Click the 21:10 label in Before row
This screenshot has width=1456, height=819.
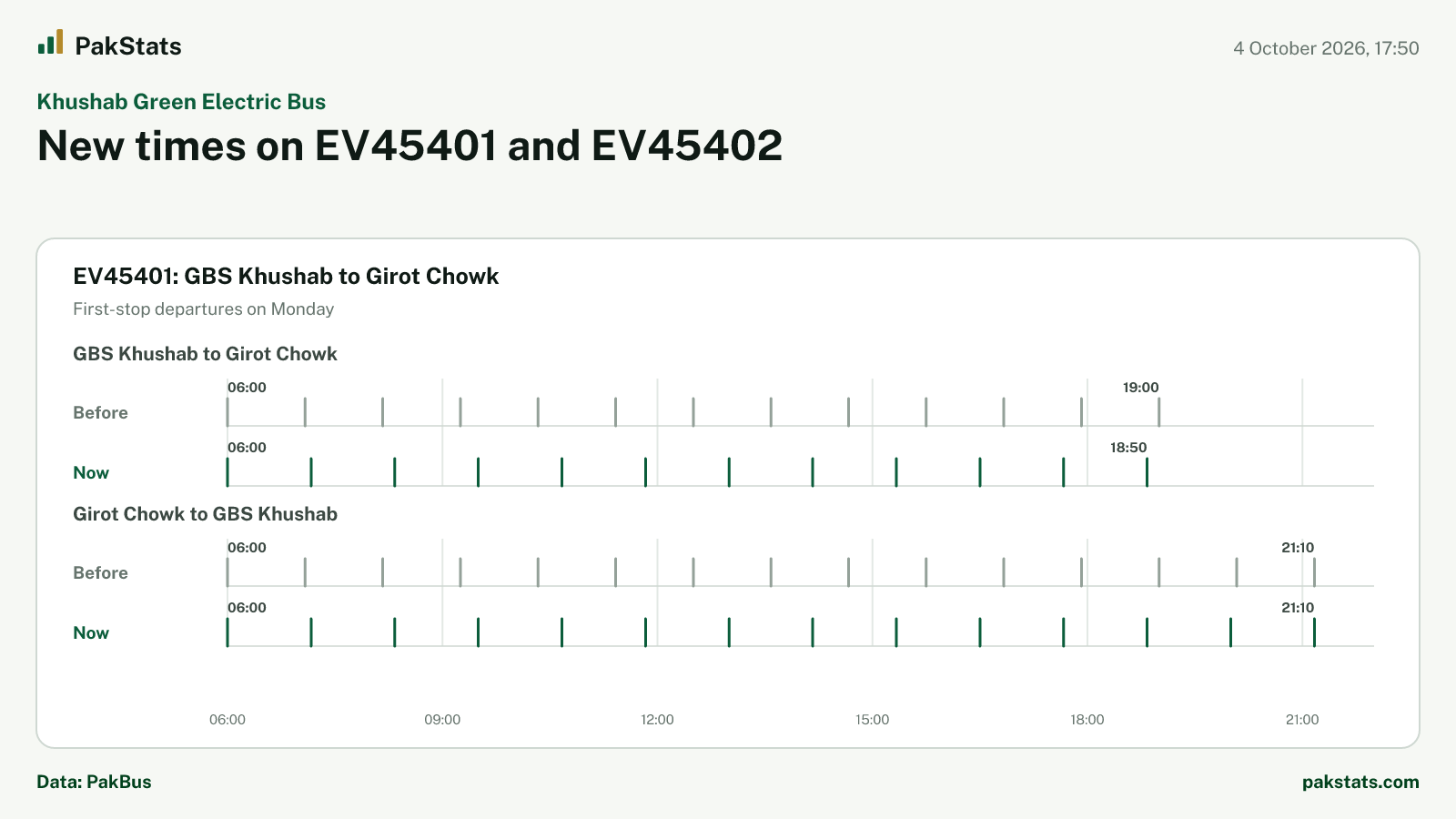1298,548
